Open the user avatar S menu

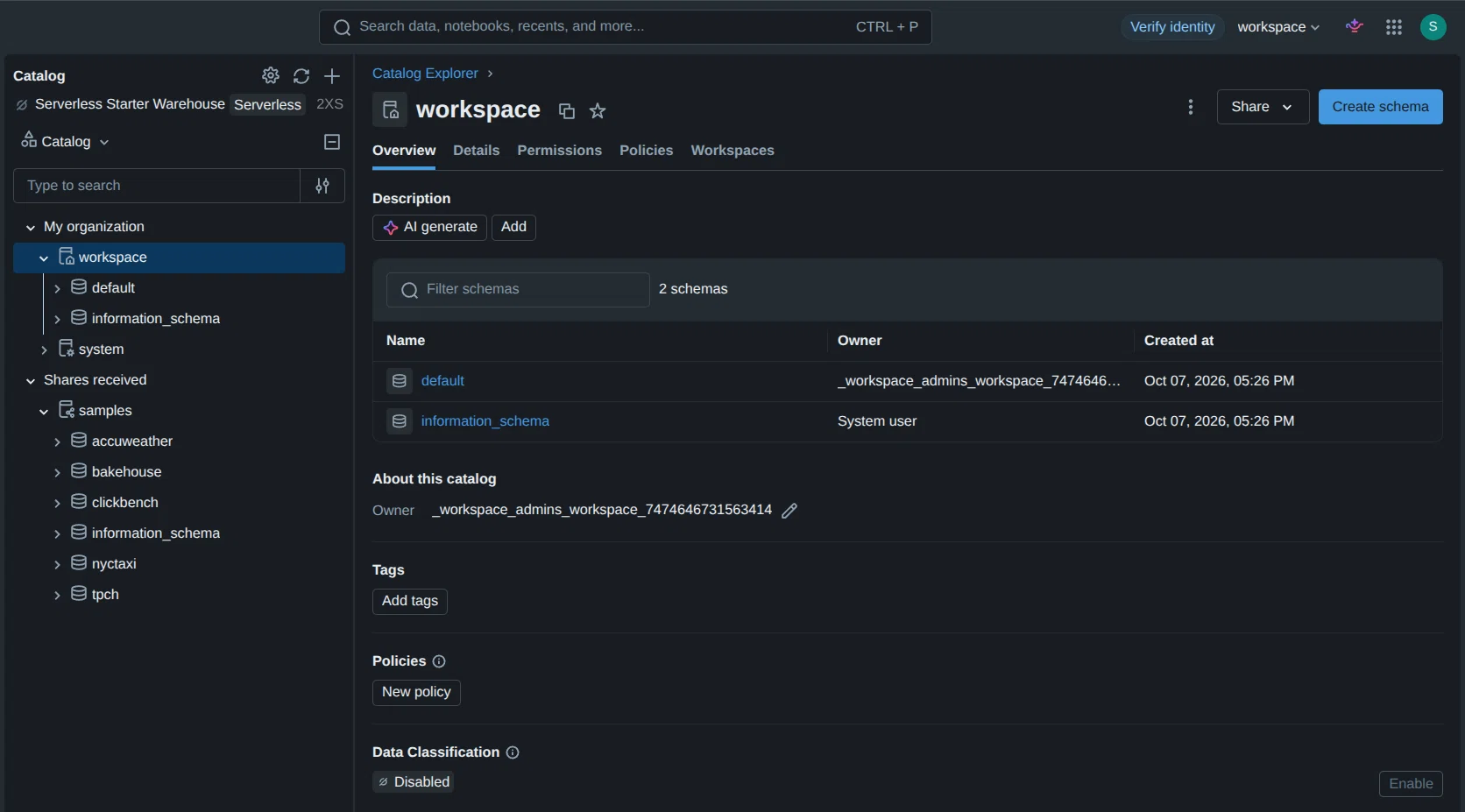1433,27
